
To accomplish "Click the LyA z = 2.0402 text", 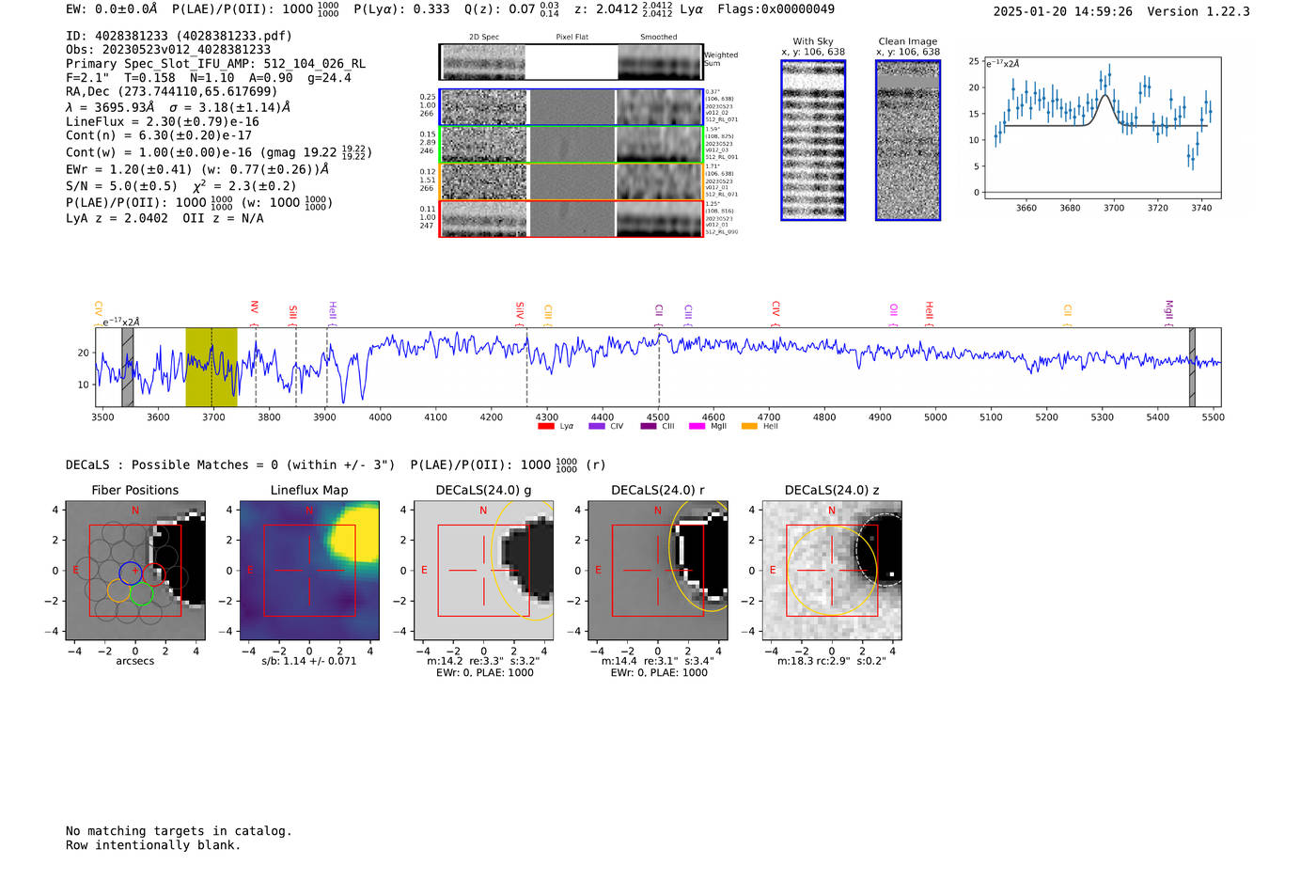I will [x=117, y=218].
